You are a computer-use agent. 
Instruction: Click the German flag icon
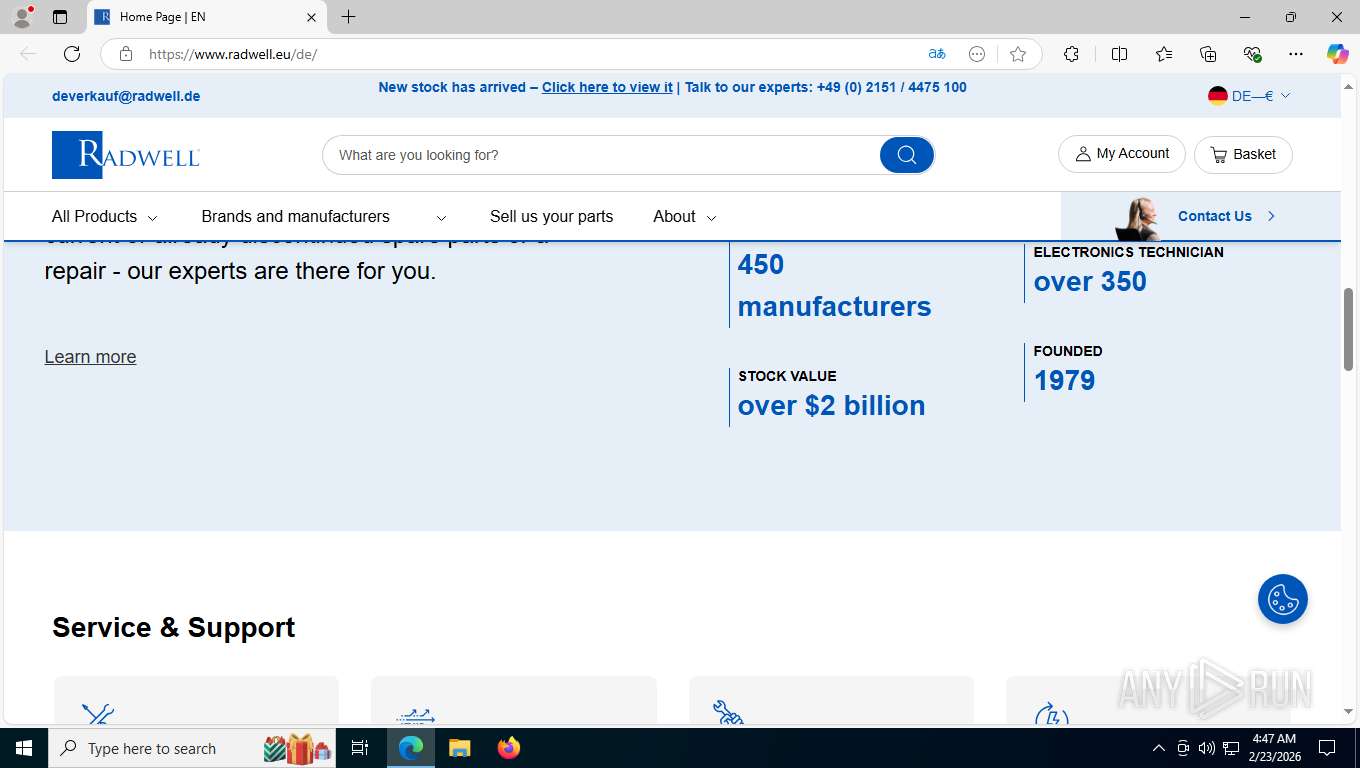tap(1217, 96)
